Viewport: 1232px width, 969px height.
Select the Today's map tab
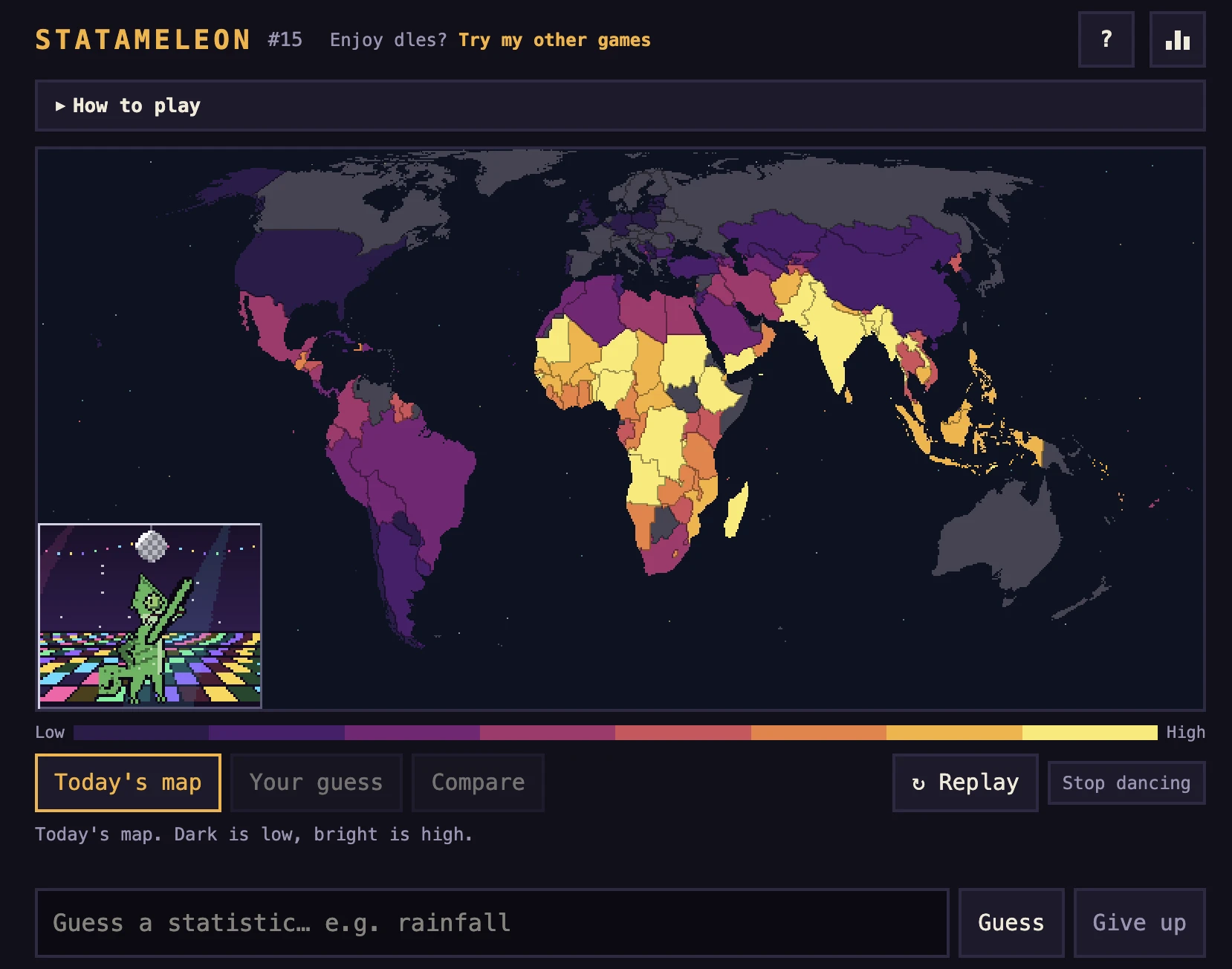click(x=128, y=782)
